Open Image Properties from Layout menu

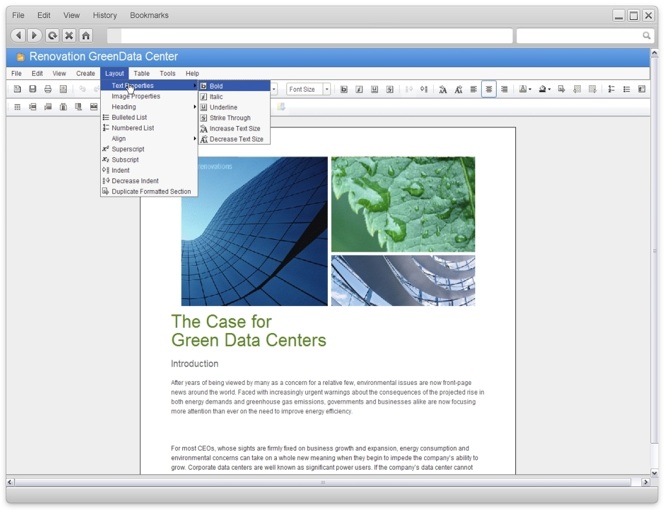point(149,96)
